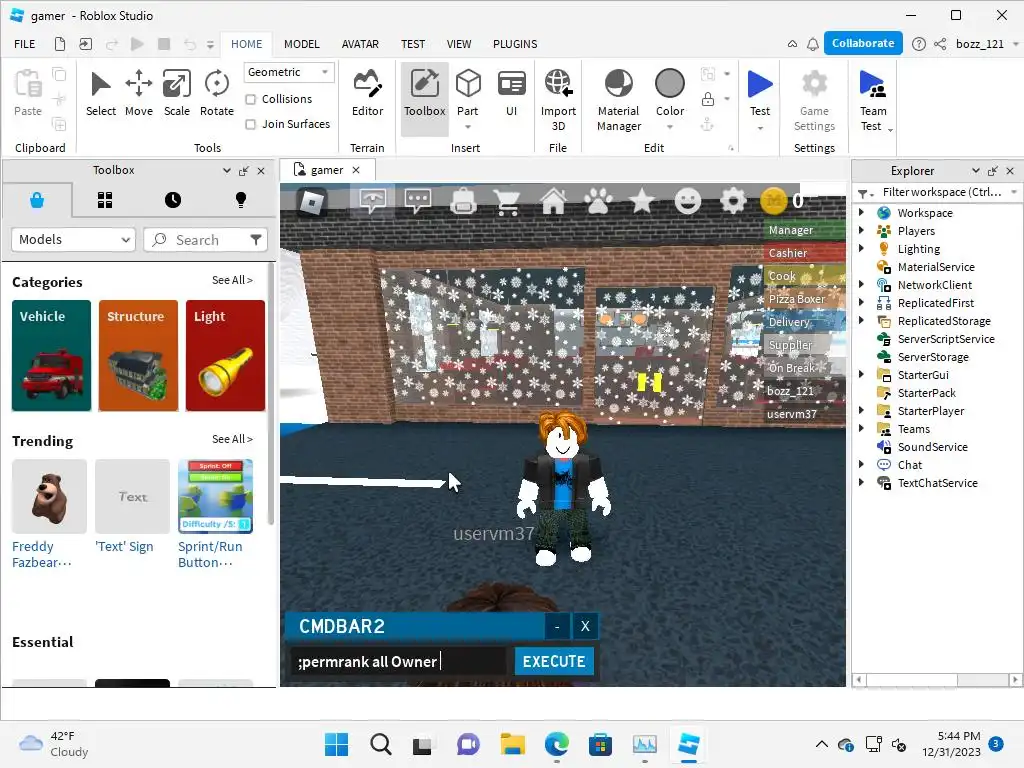Open Game Settings

(x=814, y=100)
